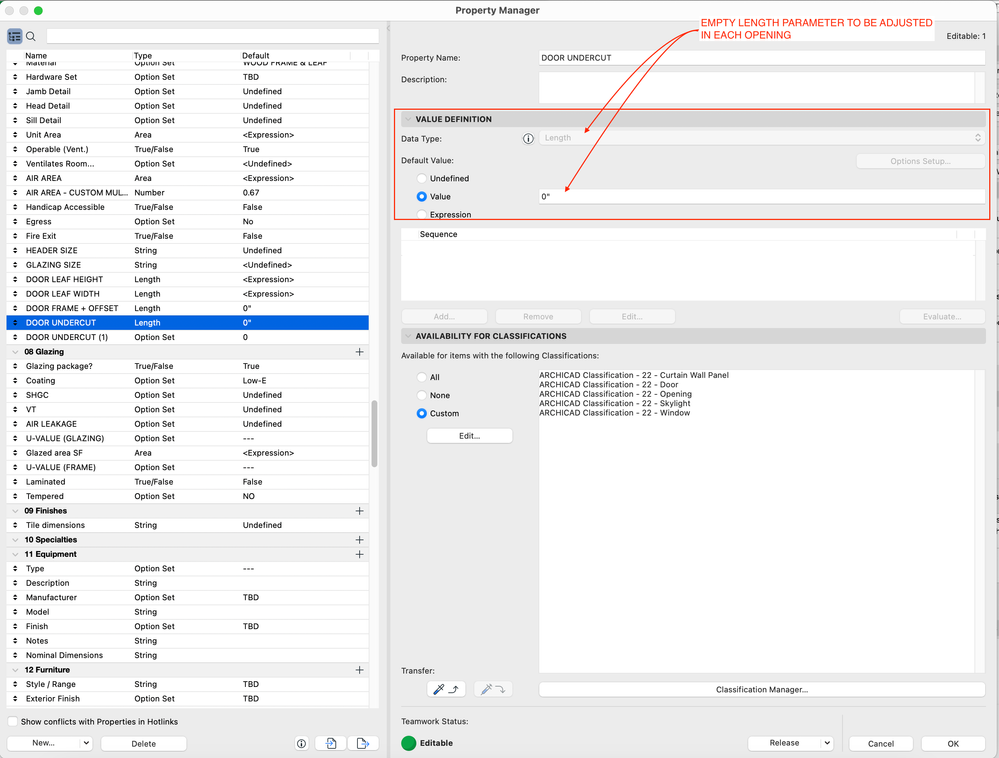The height and width of the screenshot is (758, 999).
Task: Click reorder handle of Style / Range row
Action: (15, 684)
